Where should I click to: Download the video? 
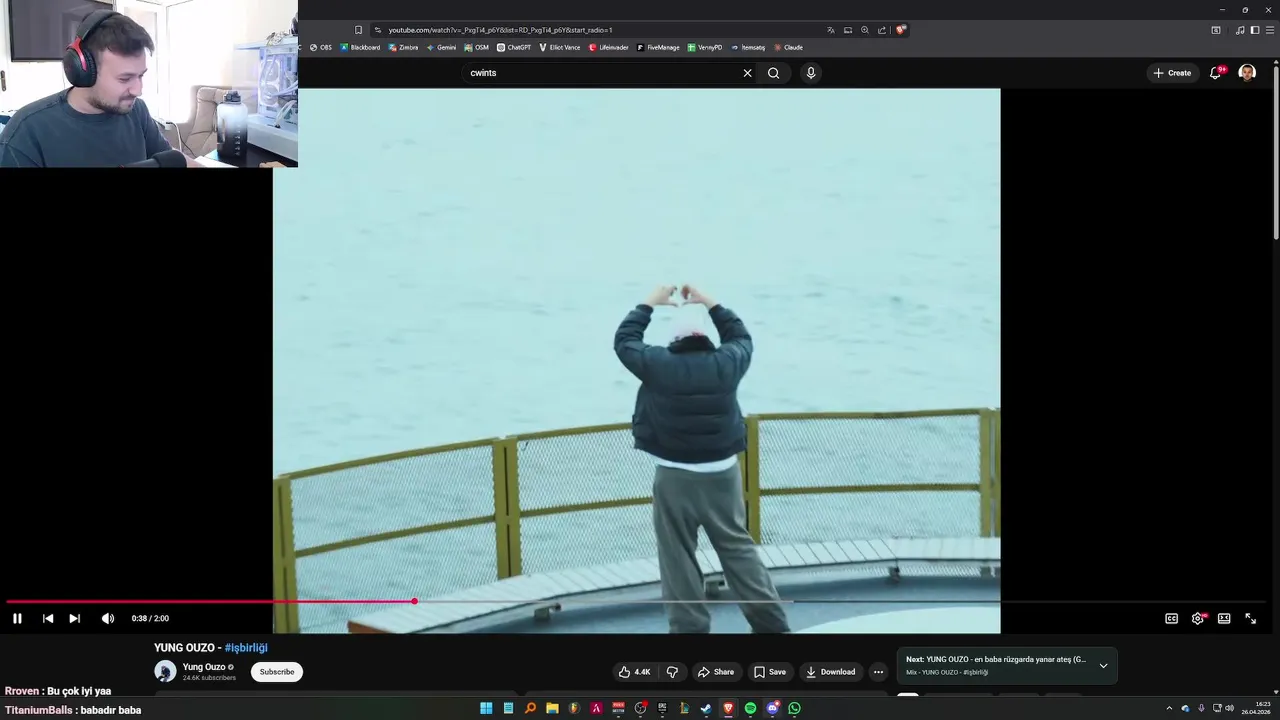pyautogui.click(x=830, y=672)
